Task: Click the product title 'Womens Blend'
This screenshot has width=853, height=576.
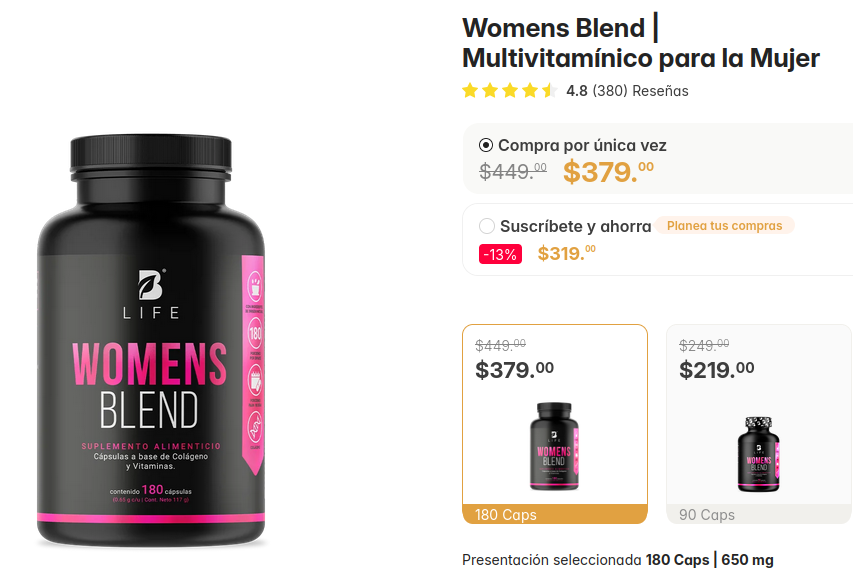Action: pos(553,28)
